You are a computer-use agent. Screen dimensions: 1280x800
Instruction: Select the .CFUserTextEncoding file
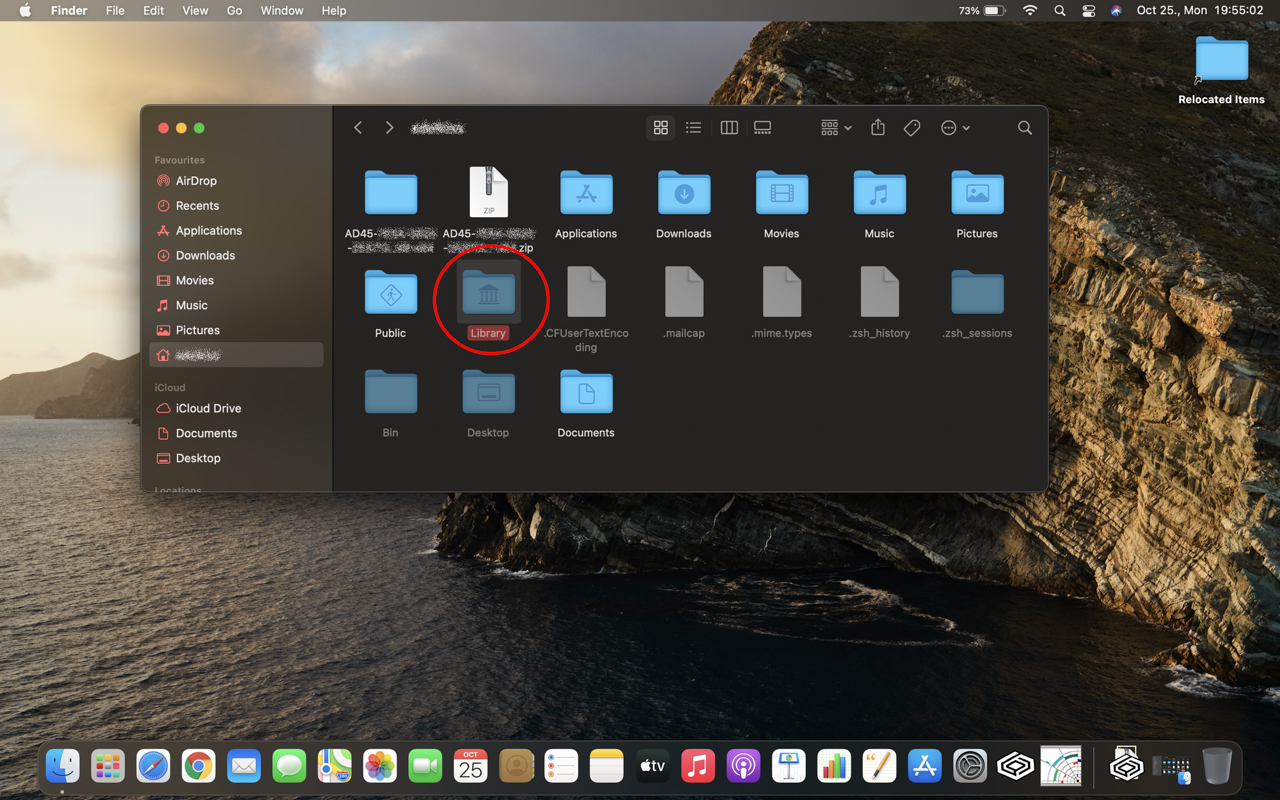[586, 292]
